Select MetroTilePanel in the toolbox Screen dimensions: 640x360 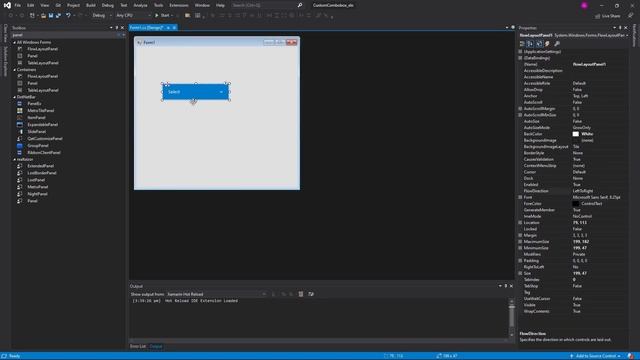point(40,111)
